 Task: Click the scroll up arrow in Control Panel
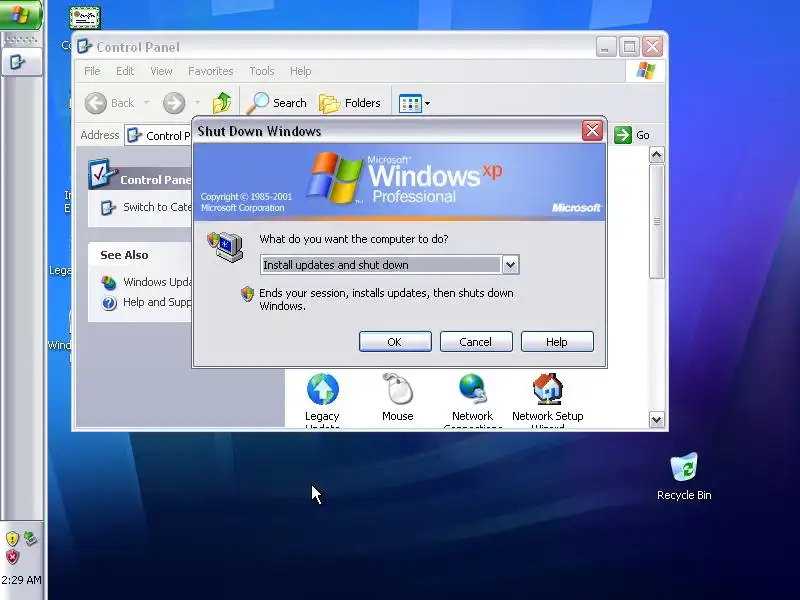(x=657, y=155)
